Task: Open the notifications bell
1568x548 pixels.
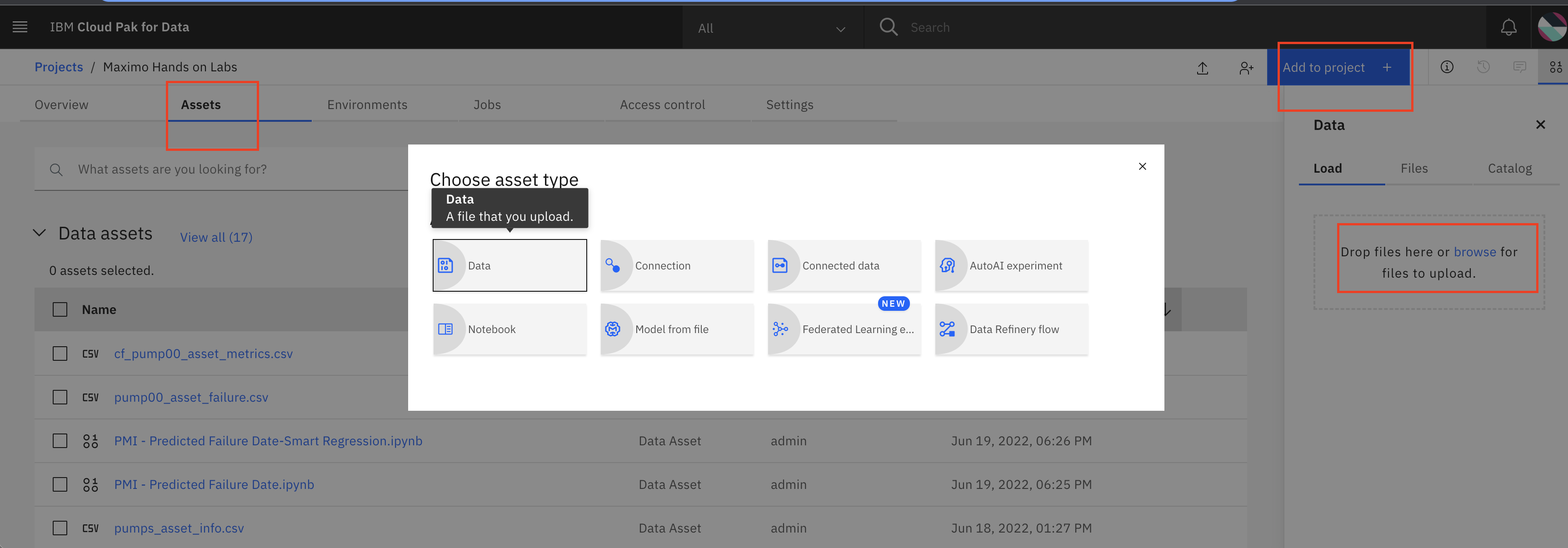Action: click(1508, 27)
